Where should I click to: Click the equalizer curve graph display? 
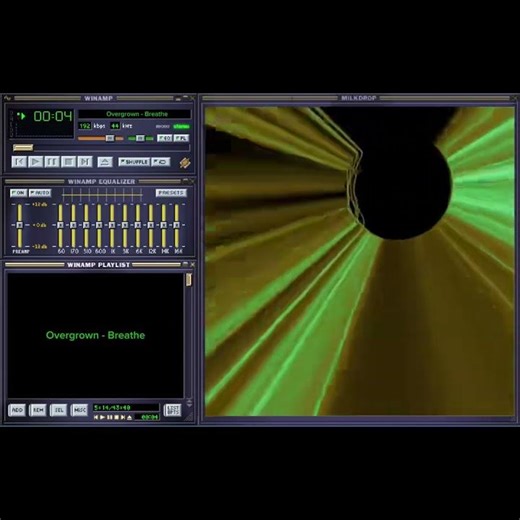click(x=102, y=195)
